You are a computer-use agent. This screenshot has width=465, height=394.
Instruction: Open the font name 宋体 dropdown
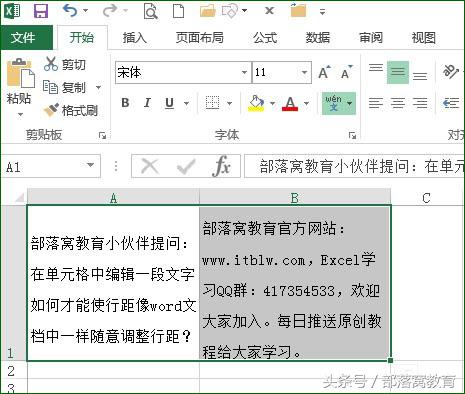[x=244, y=72]
